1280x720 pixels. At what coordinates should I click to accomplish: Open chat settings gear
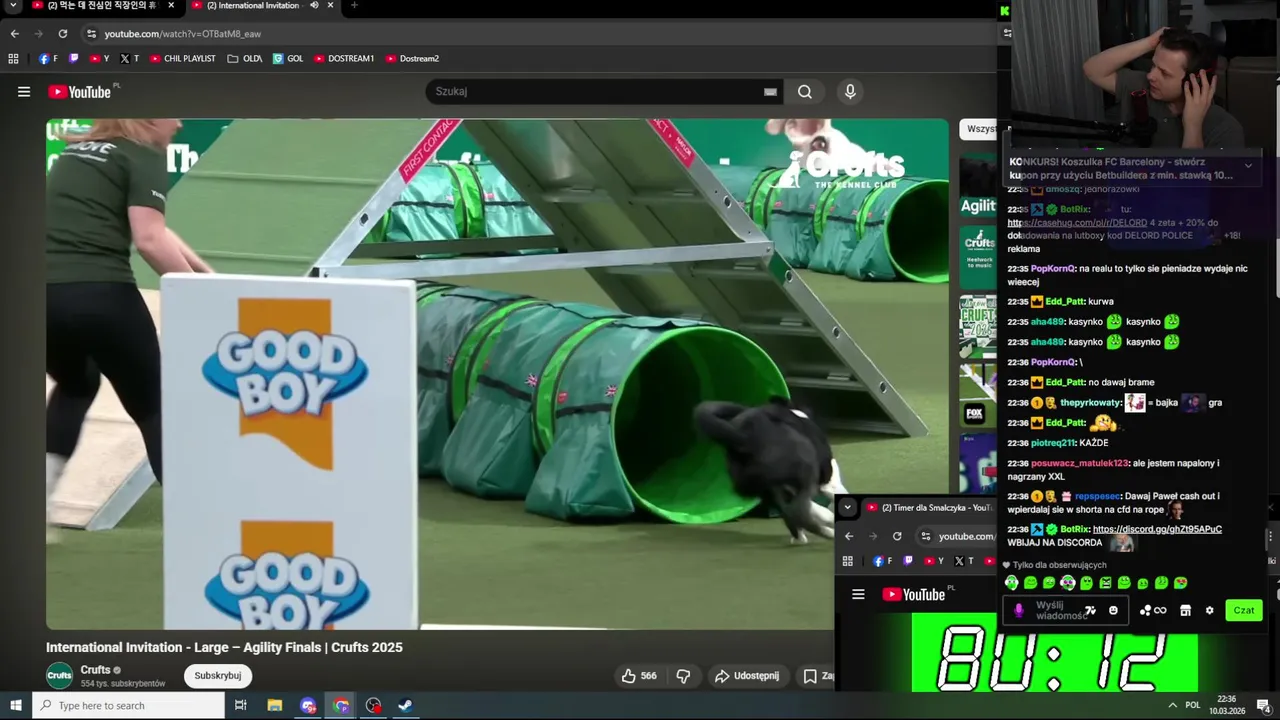1209,610
